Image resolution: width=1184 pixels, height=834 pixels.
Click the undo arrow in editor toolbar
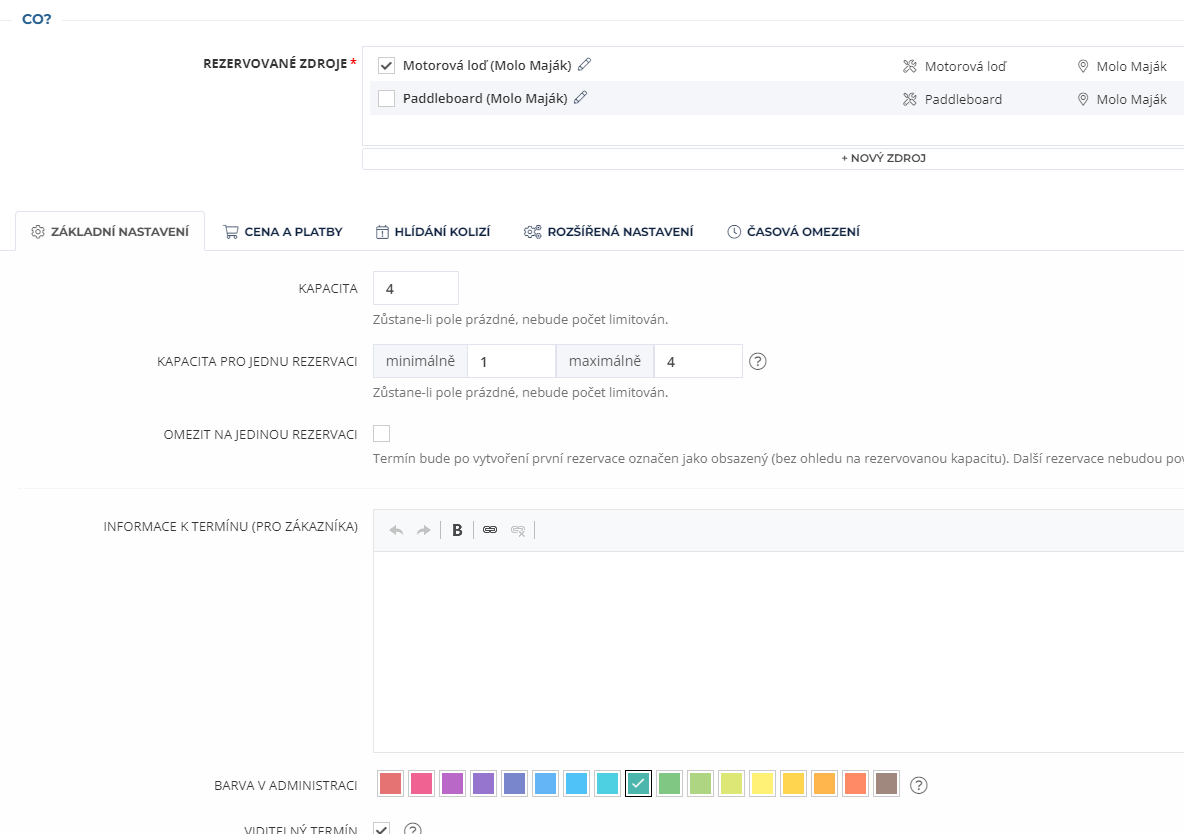pyautogui.click(x=396, y=530)
